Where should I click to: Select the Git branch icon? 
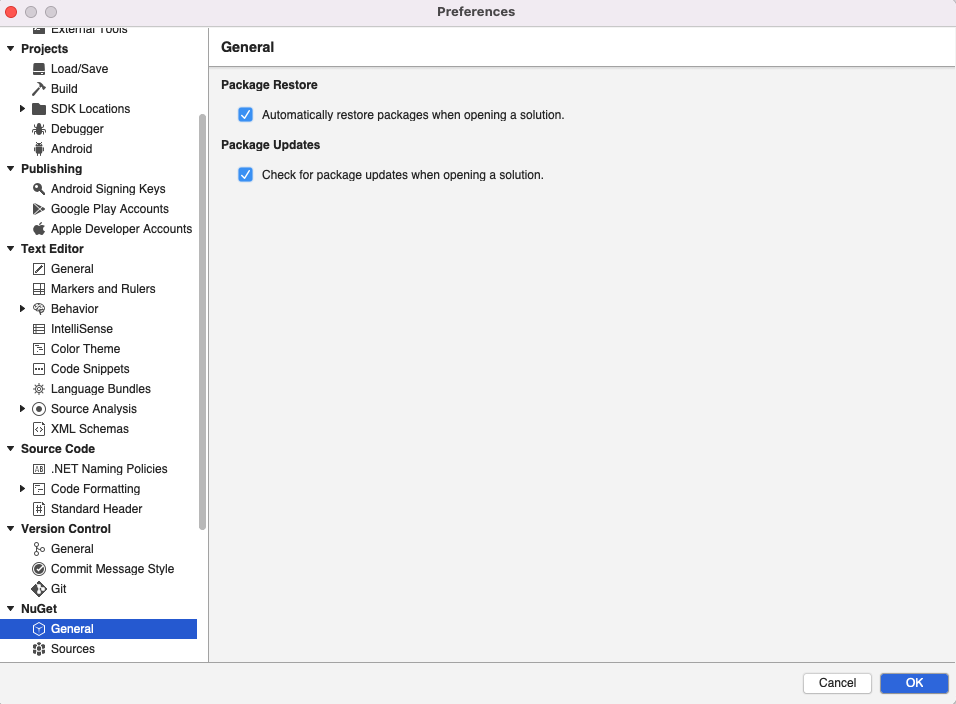click(37, 588)
